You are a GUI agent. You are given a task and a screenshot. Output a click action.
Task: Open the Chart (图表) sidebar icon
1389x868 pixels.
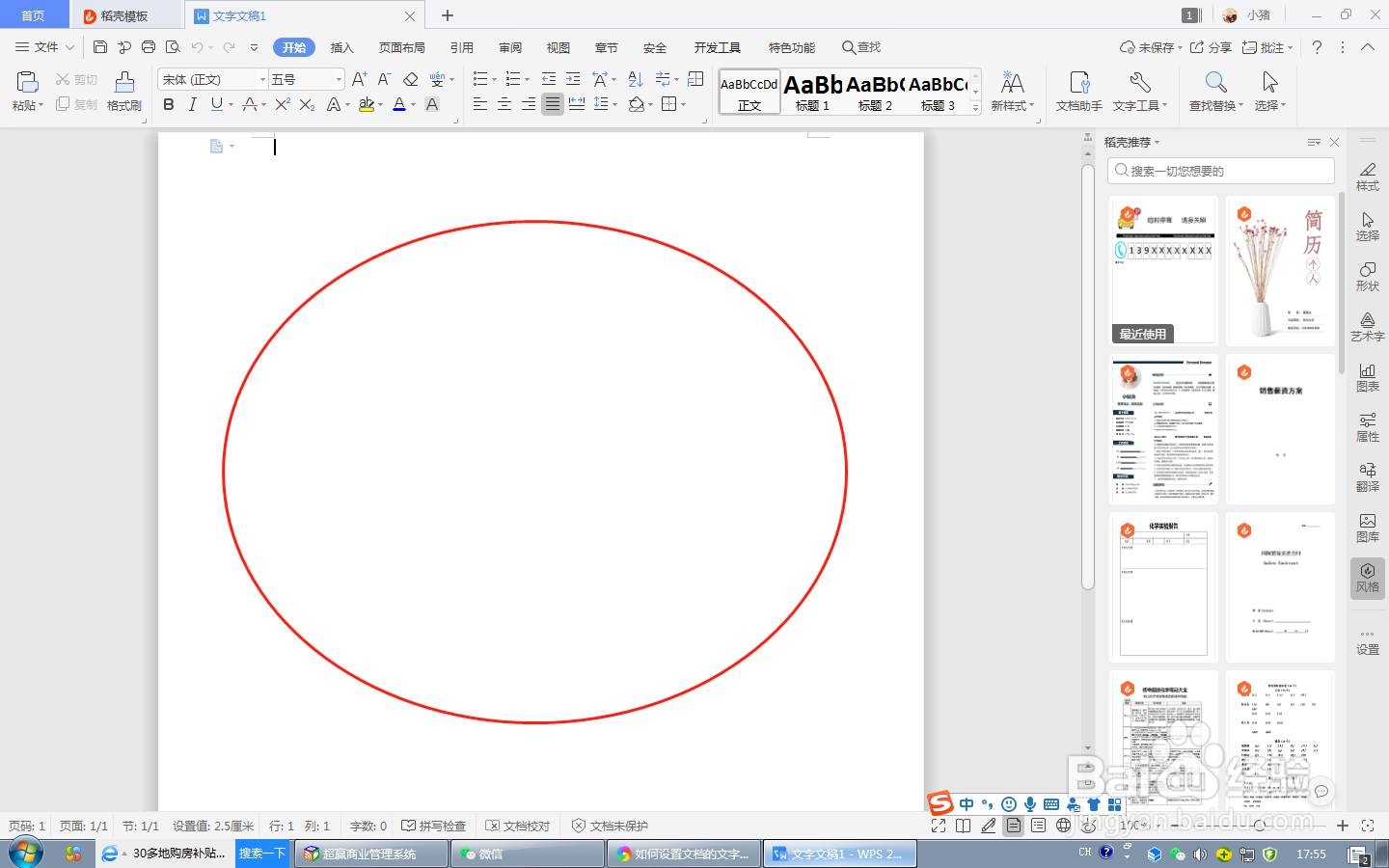point(1368,377)
